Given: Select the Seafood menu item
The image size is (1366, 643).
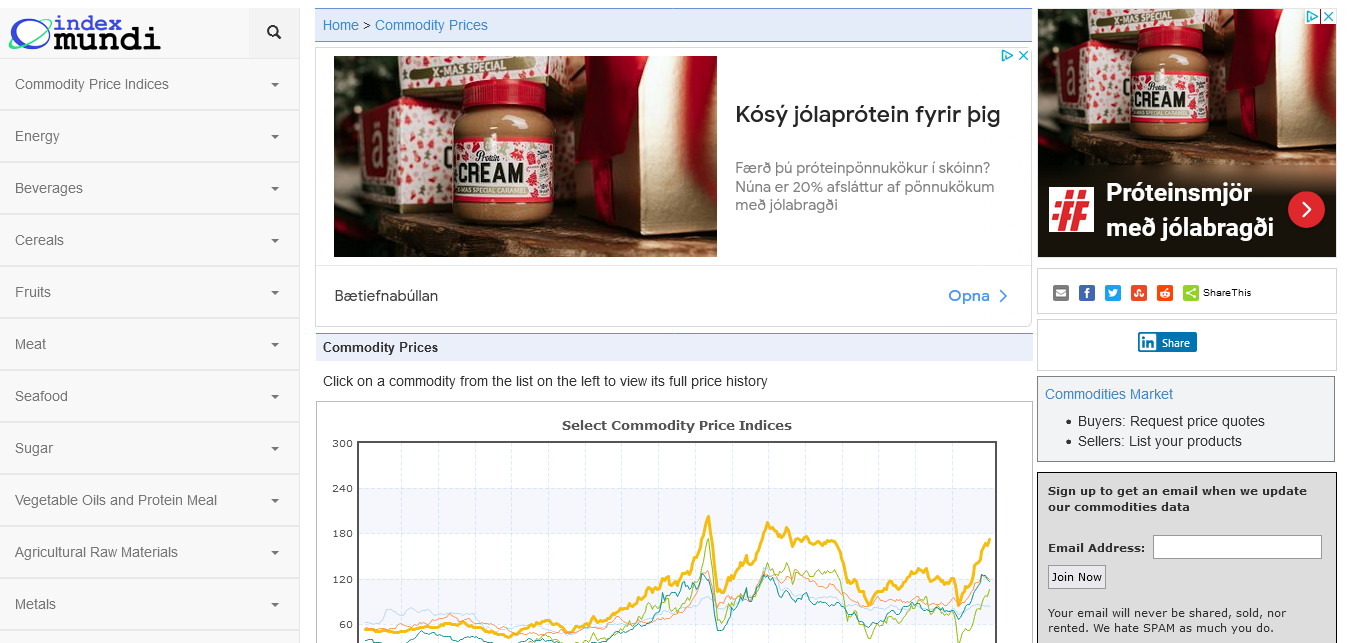Looking at the screenshot, I should click(x=149, y=397).
